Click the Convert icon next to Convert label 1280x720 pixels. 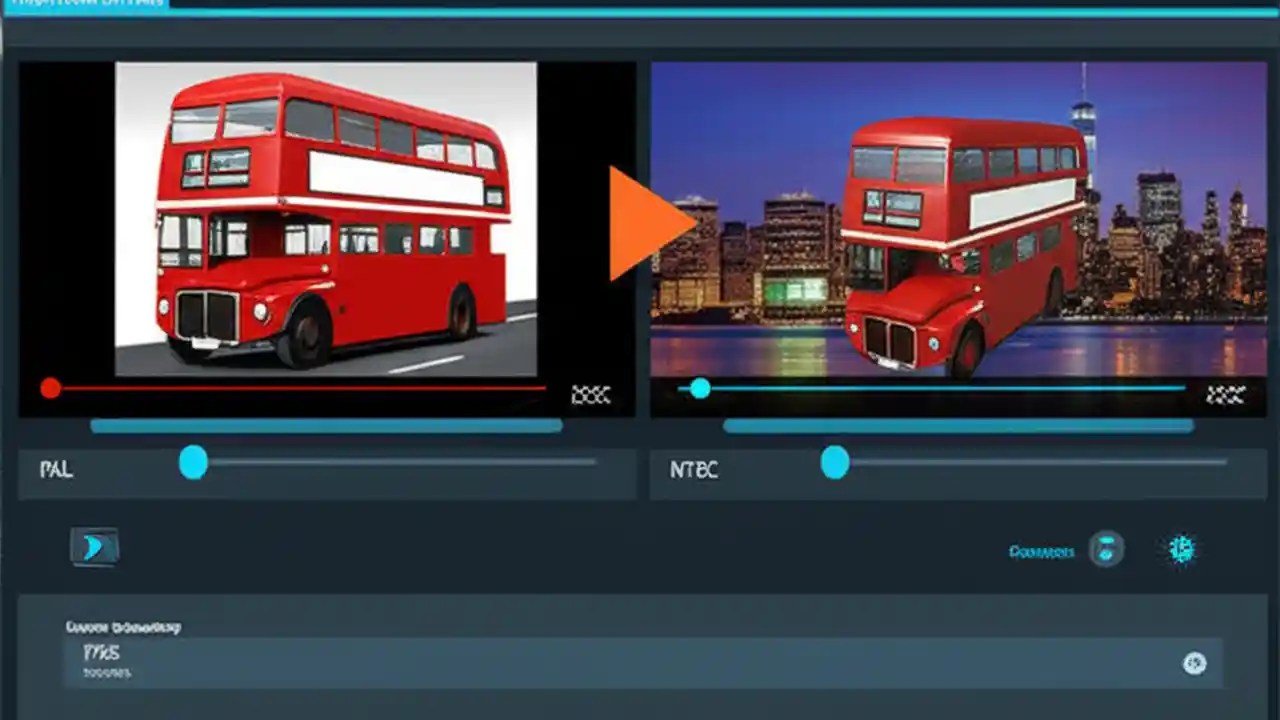point(1106,549)
